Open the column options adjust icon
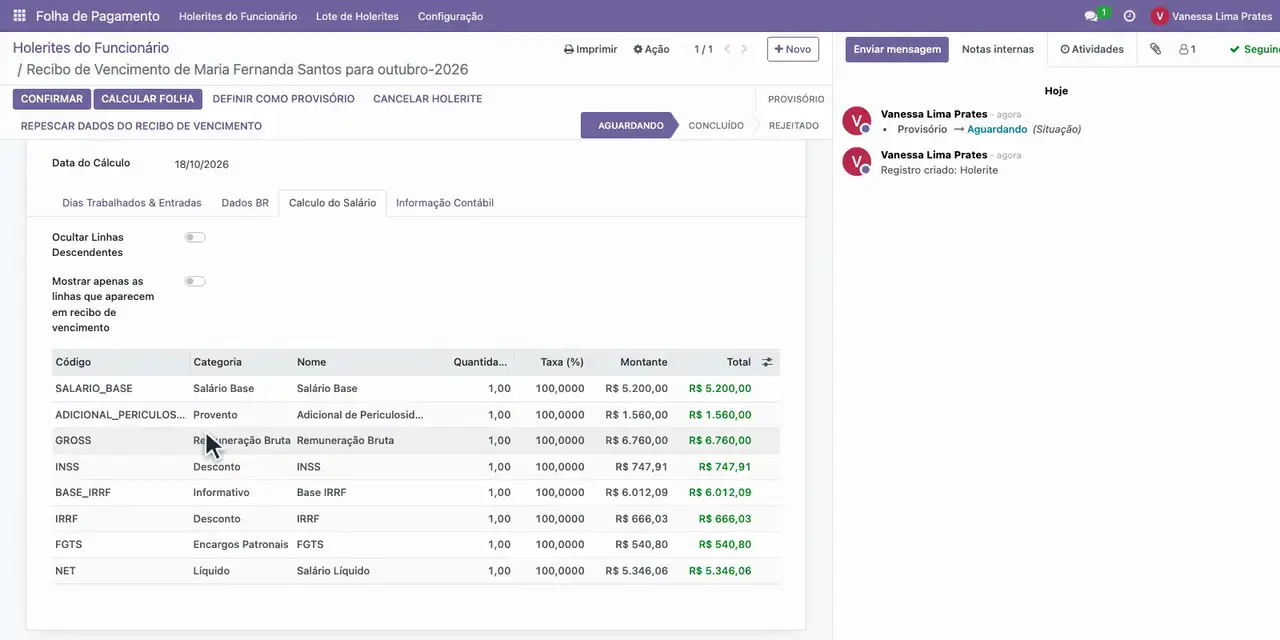Viewport: 1280px width, 640px height. (767, 362)
